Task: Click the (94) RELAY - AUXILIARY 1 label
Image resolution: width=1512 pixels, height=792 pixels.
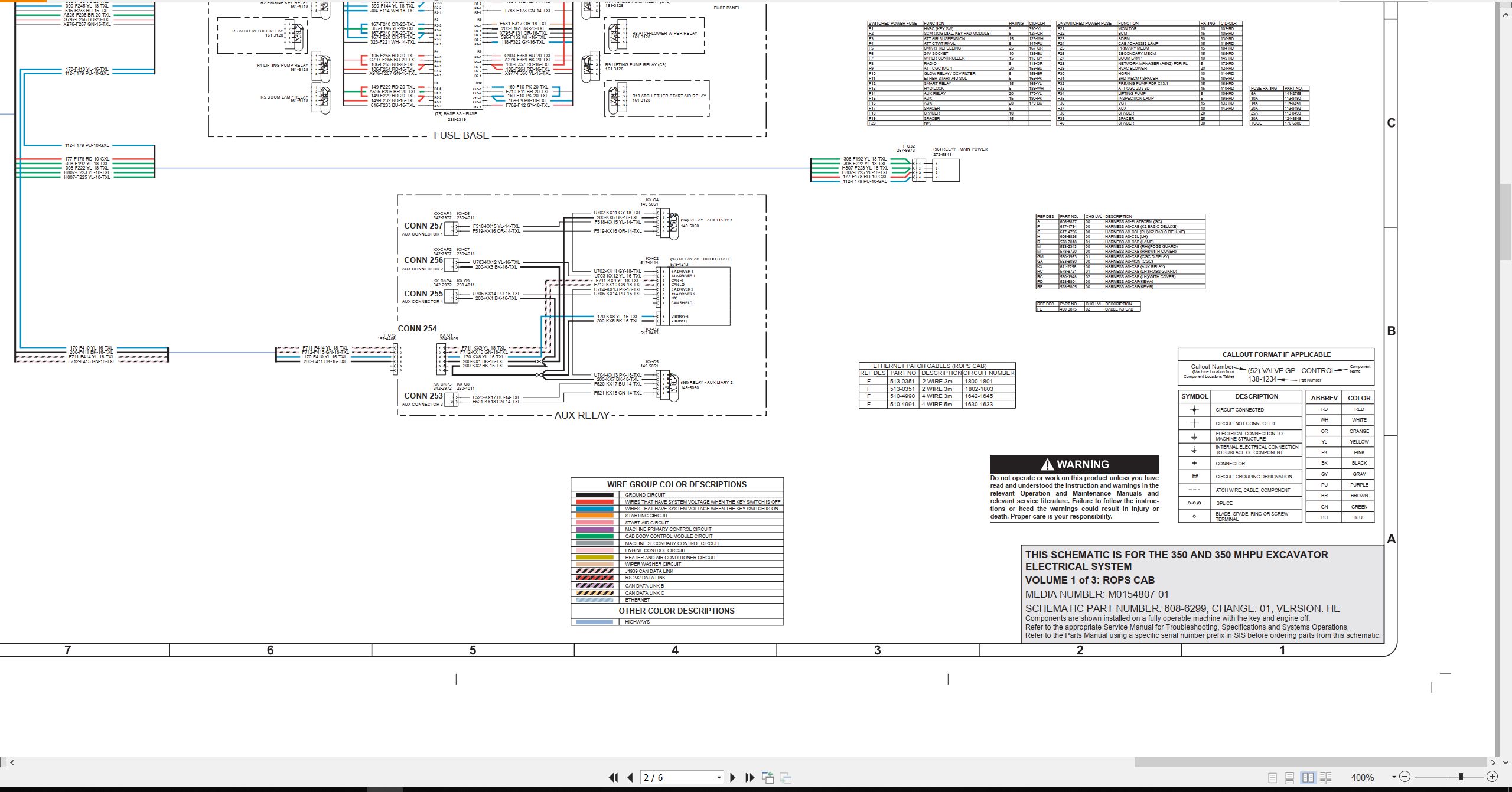Action: point(706,220)
